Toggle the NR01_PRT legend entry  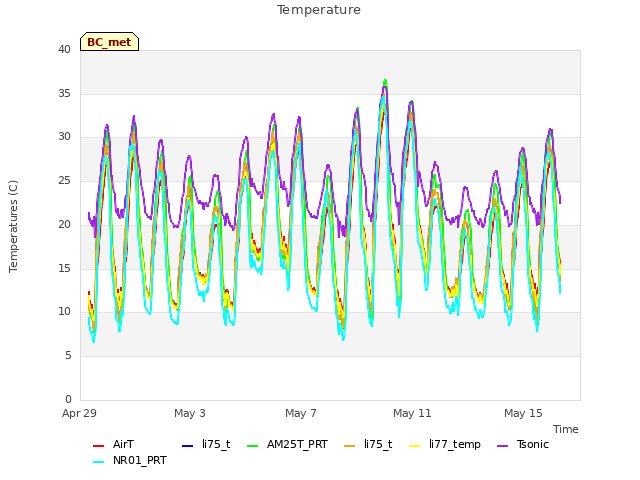(x=130, y=460)
